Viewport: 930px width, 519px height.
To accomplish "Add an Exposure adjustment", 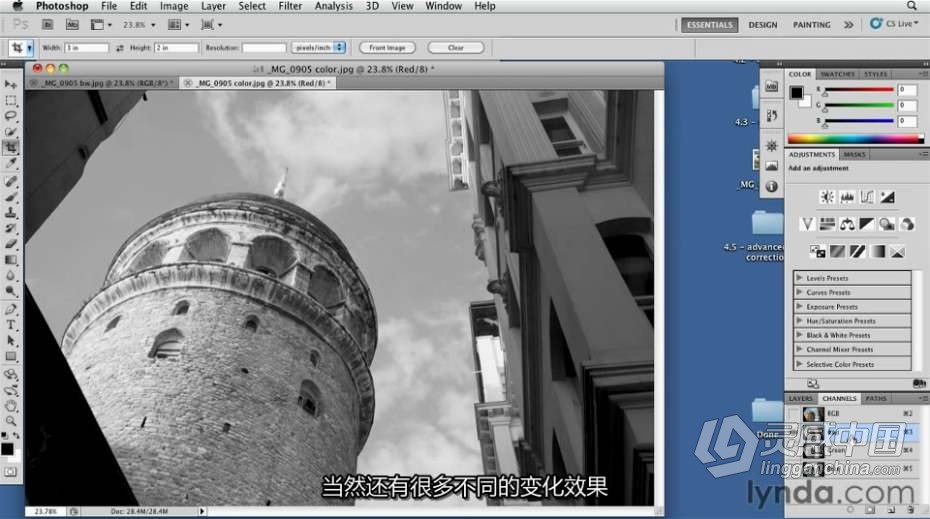I will pos(887,197).
